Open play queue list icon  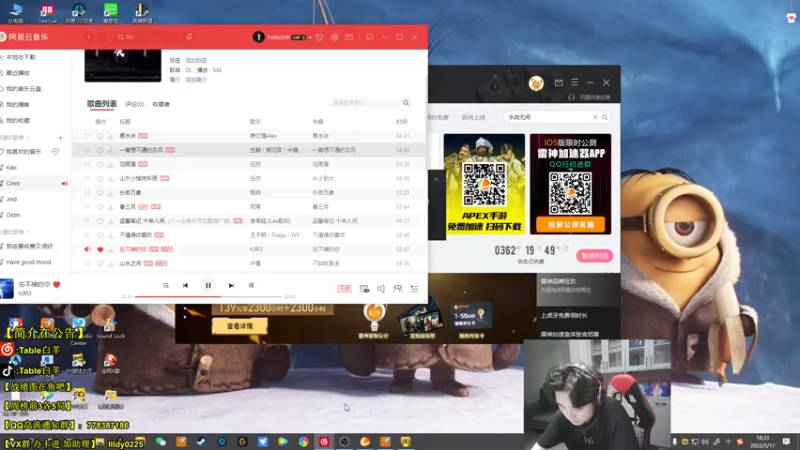coord(414,289)
